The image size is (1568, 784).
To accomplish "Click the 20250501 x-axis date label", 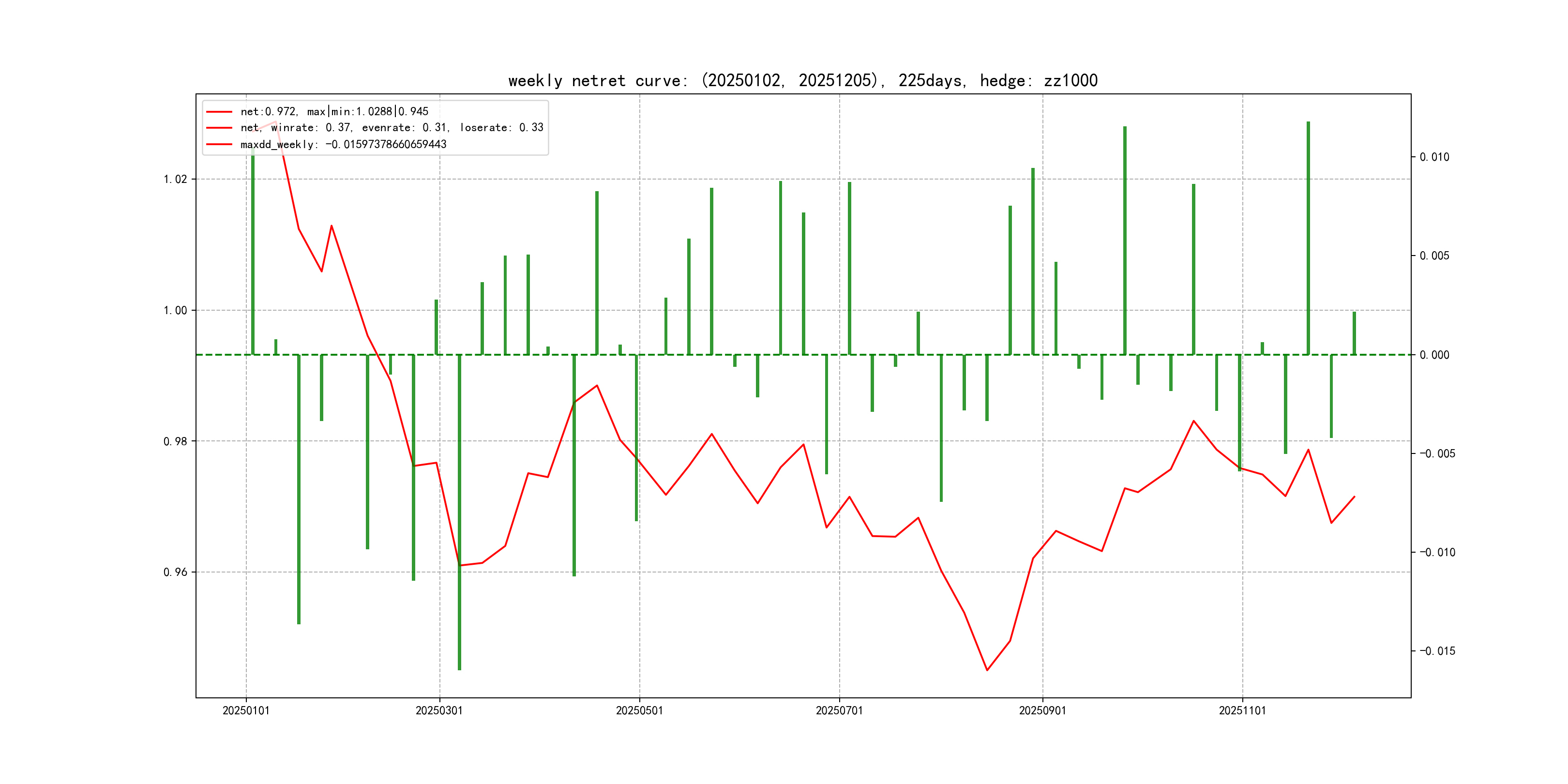I will tap(639, 710).
